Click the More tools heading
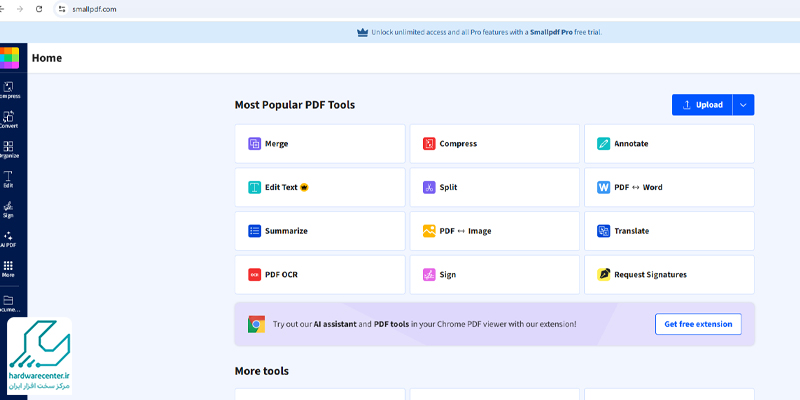This screenshot has height=400, width=800. click(x=262, y=371)
